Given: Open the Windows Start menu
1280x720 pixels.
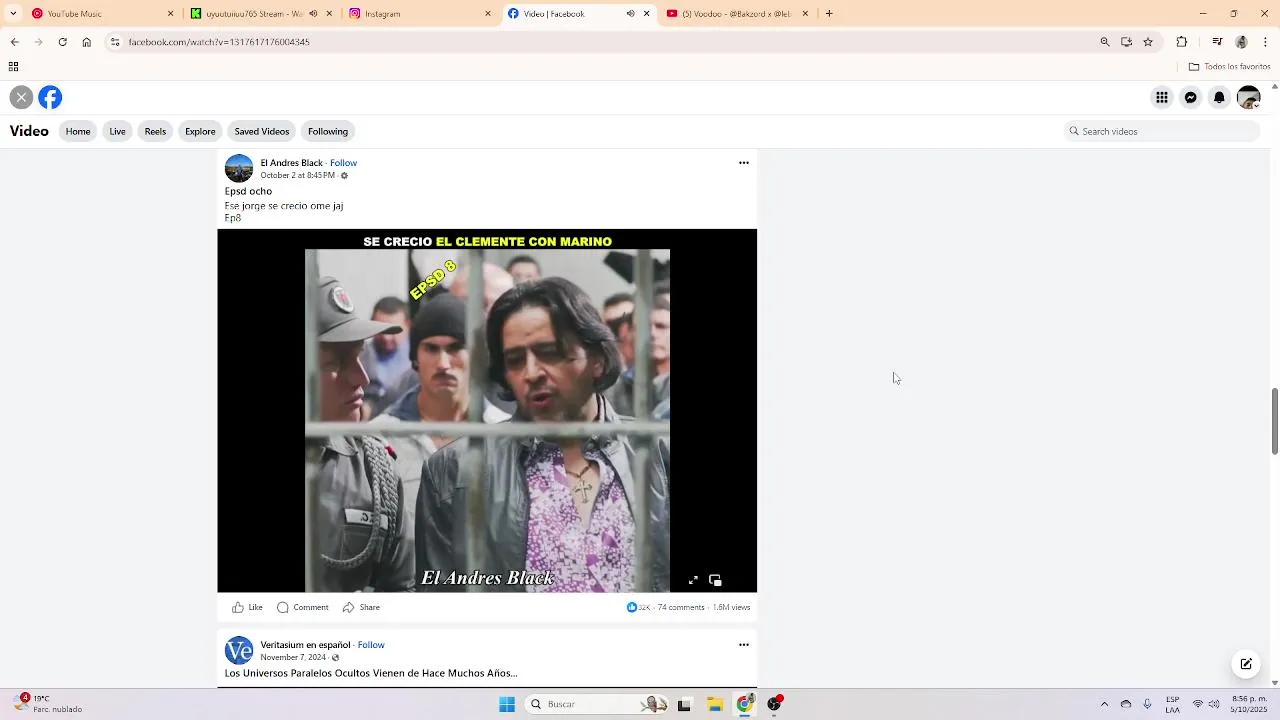Looking at the screenshot, I should click(507, 704).
